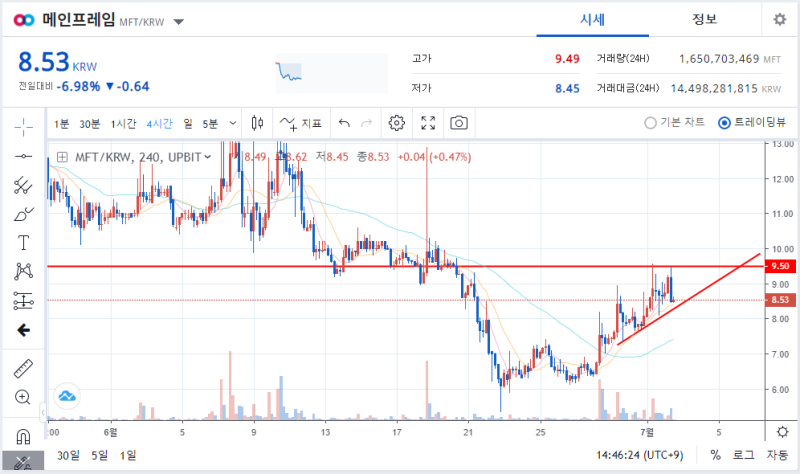Select the 트레이딩뷰 radio option
The width and height of the screenshot is (800, 474).
click(x=752, y=122)
